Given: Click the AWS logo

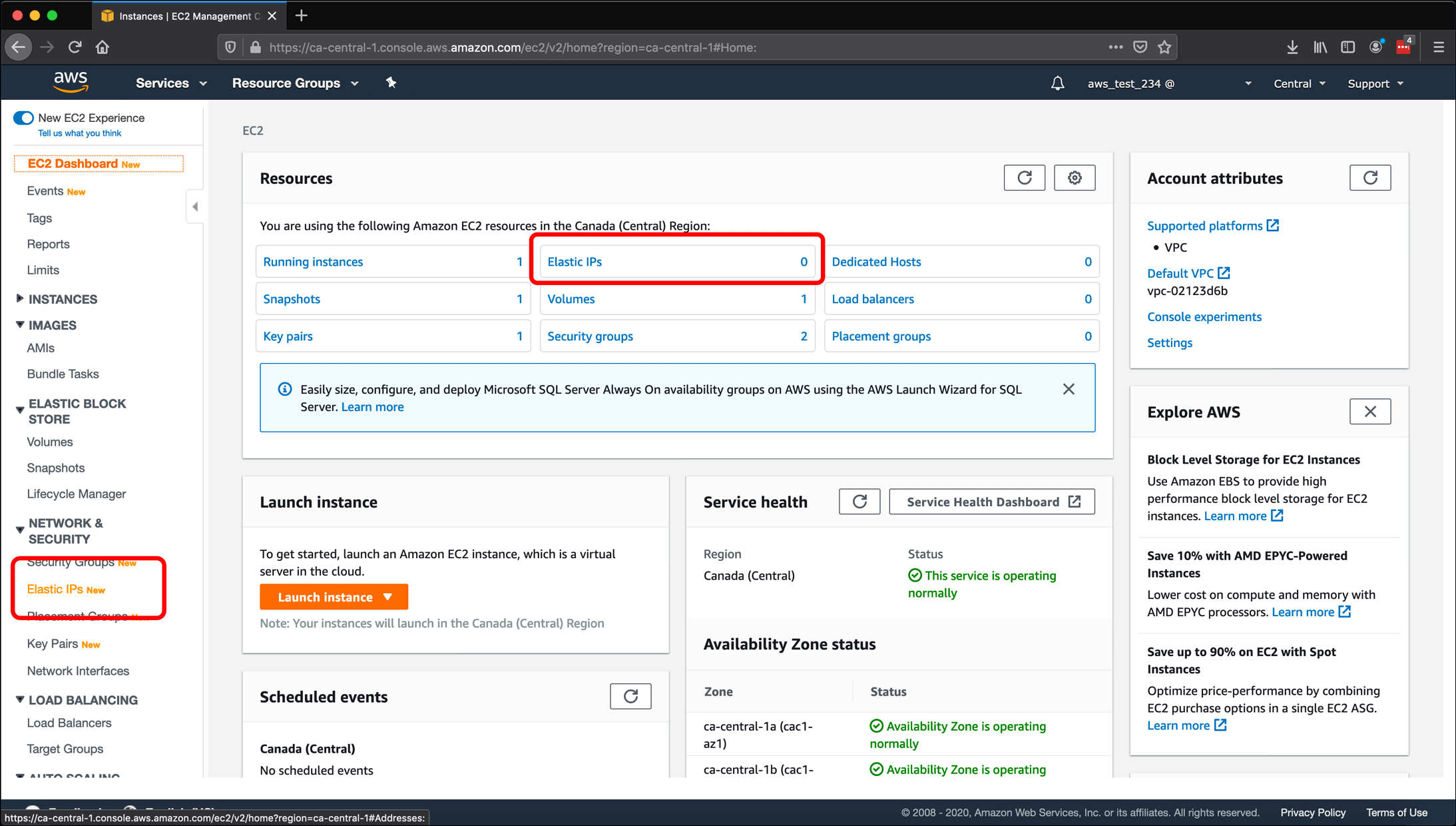Looking at the screenshot, I should pyautogui.click(x=71, y=83).
